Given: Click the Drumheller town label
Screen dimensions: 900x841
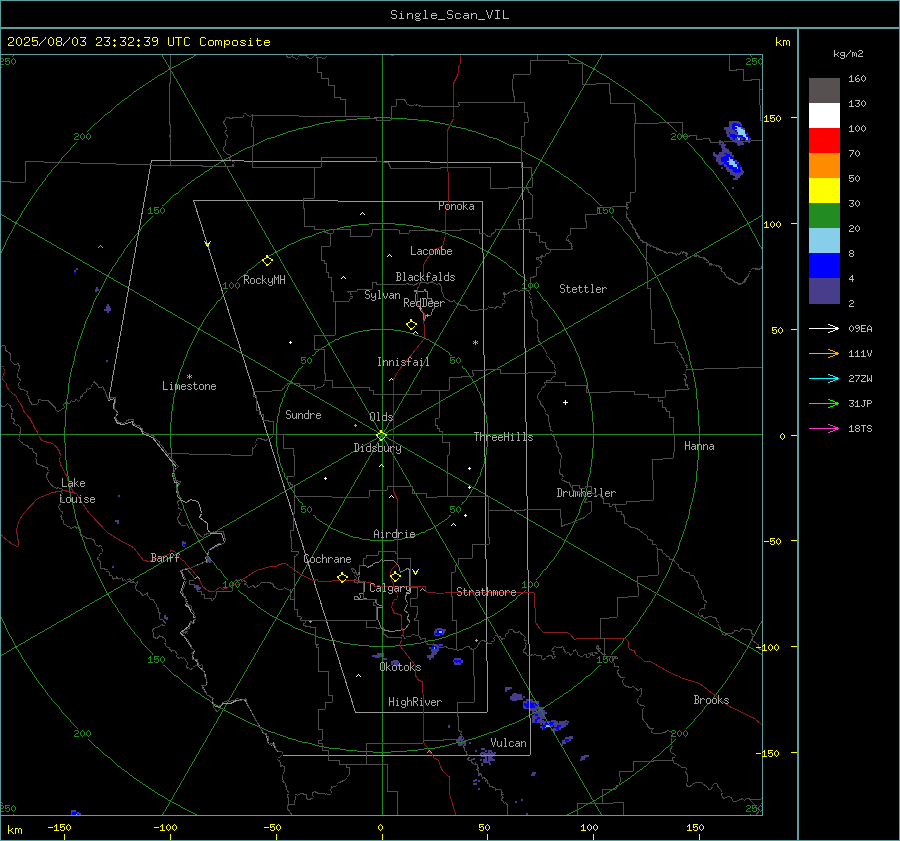Looking at the screenshot, I should pos(586,493).
